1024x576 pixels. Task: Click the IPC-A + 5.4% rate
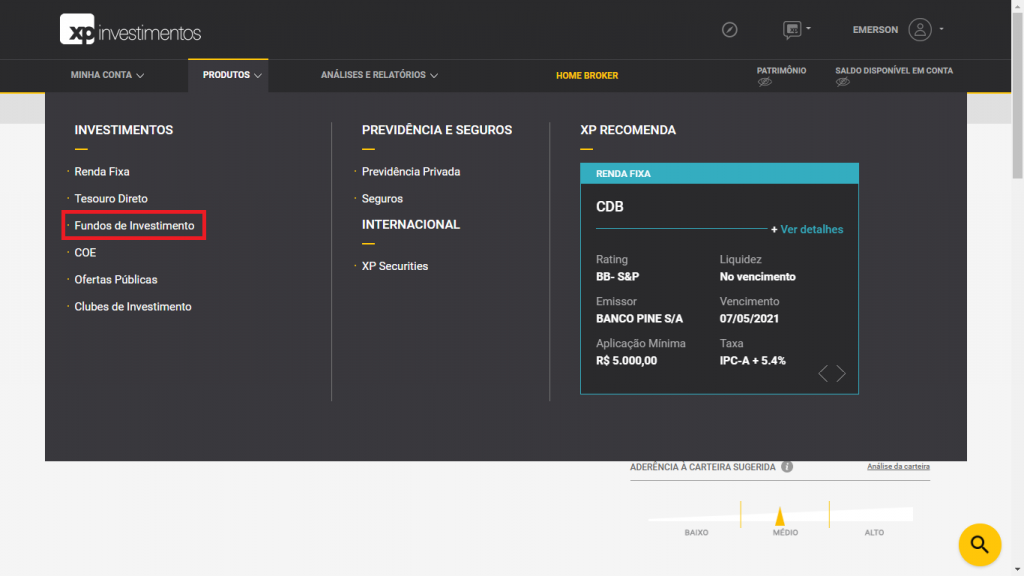click(752, 360)
